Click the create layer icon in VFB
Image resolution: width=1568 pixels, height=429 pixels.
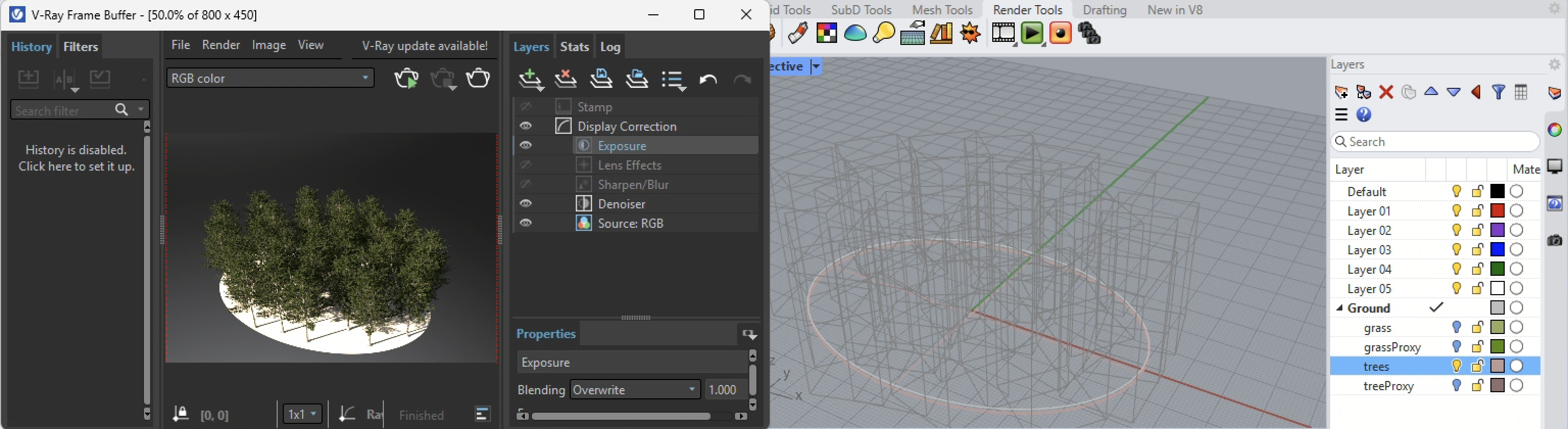click(x=530, y=79)
